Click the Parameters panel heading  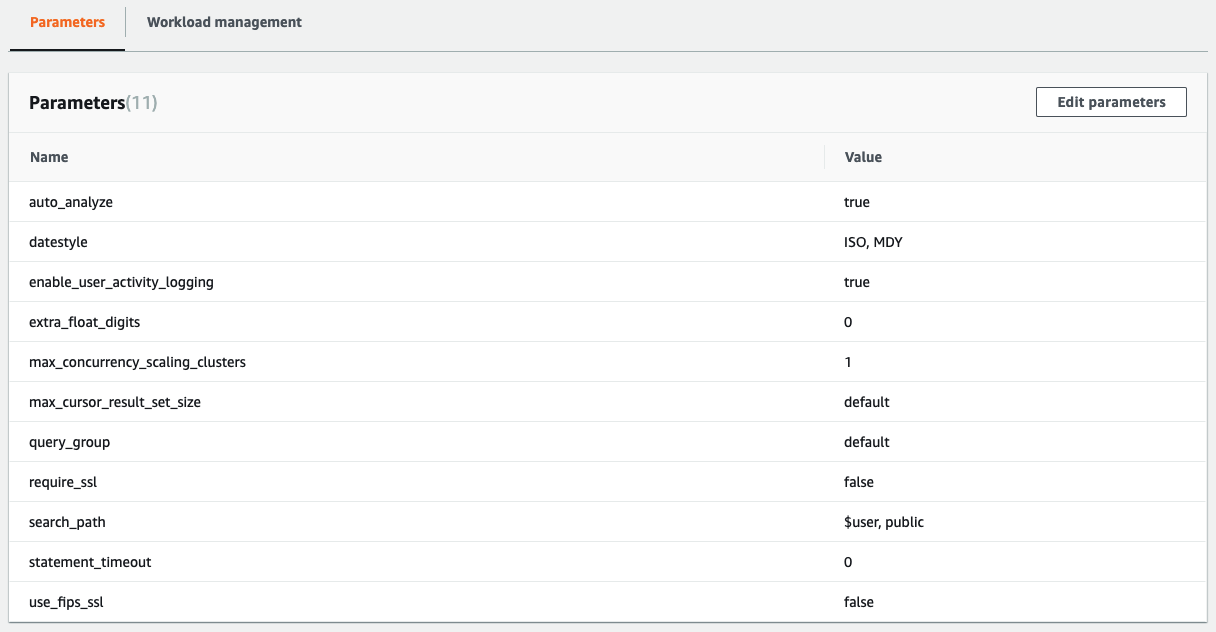click(76, 101)
